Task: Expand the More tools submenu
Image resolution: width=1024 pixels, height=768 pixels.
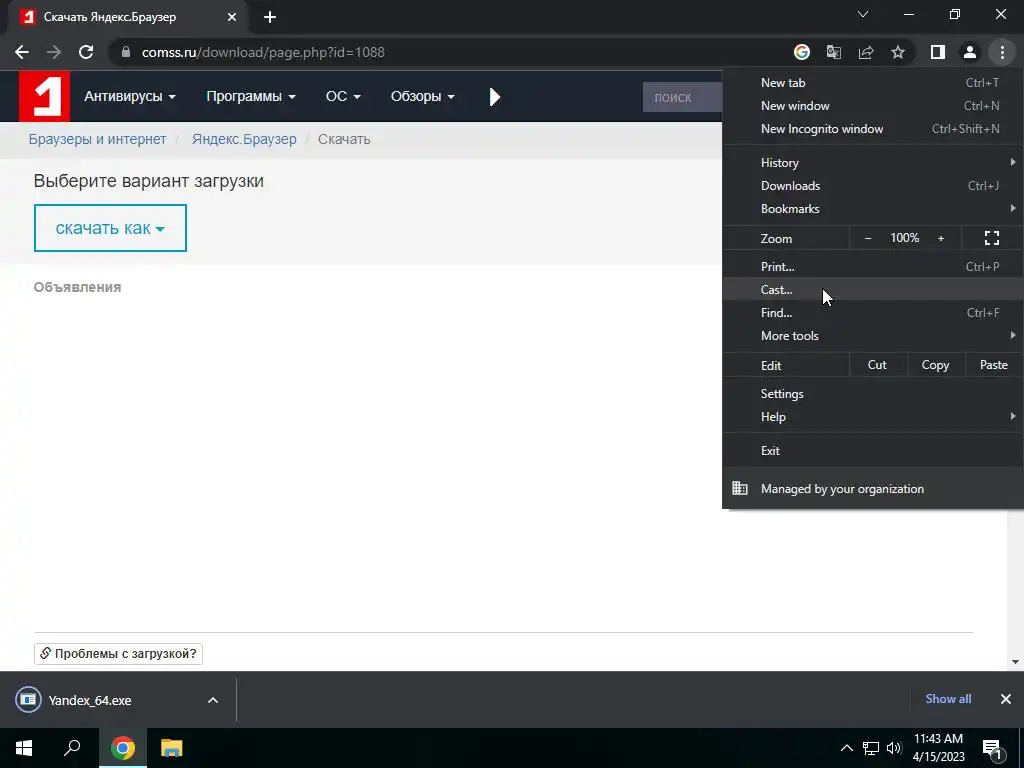Action: click(872, 336)
